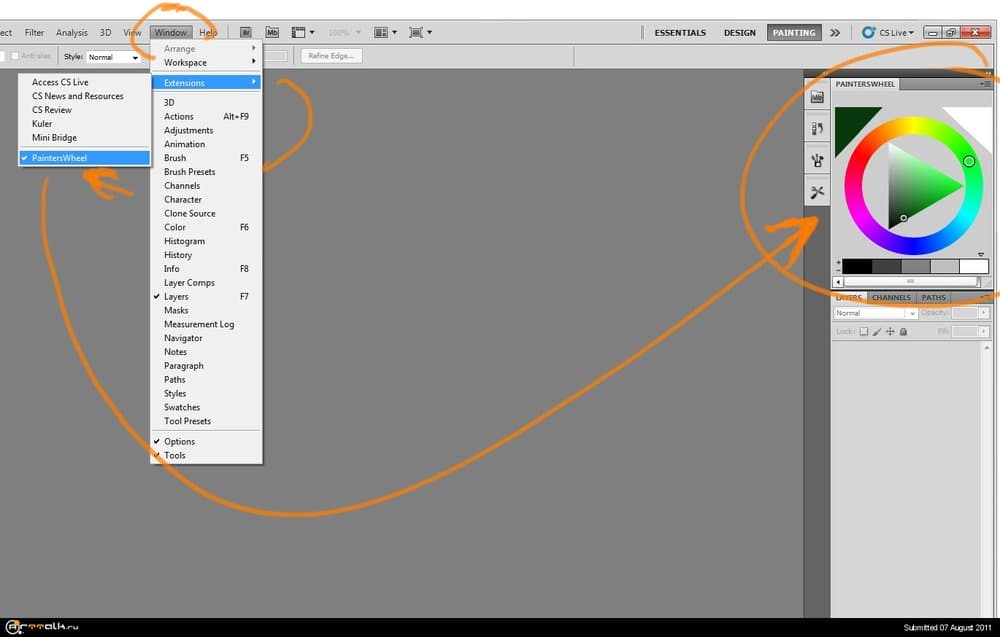Click the layer Fill input field
The width and height of the screenshot is (1000, 637).
tap(965, 332)
